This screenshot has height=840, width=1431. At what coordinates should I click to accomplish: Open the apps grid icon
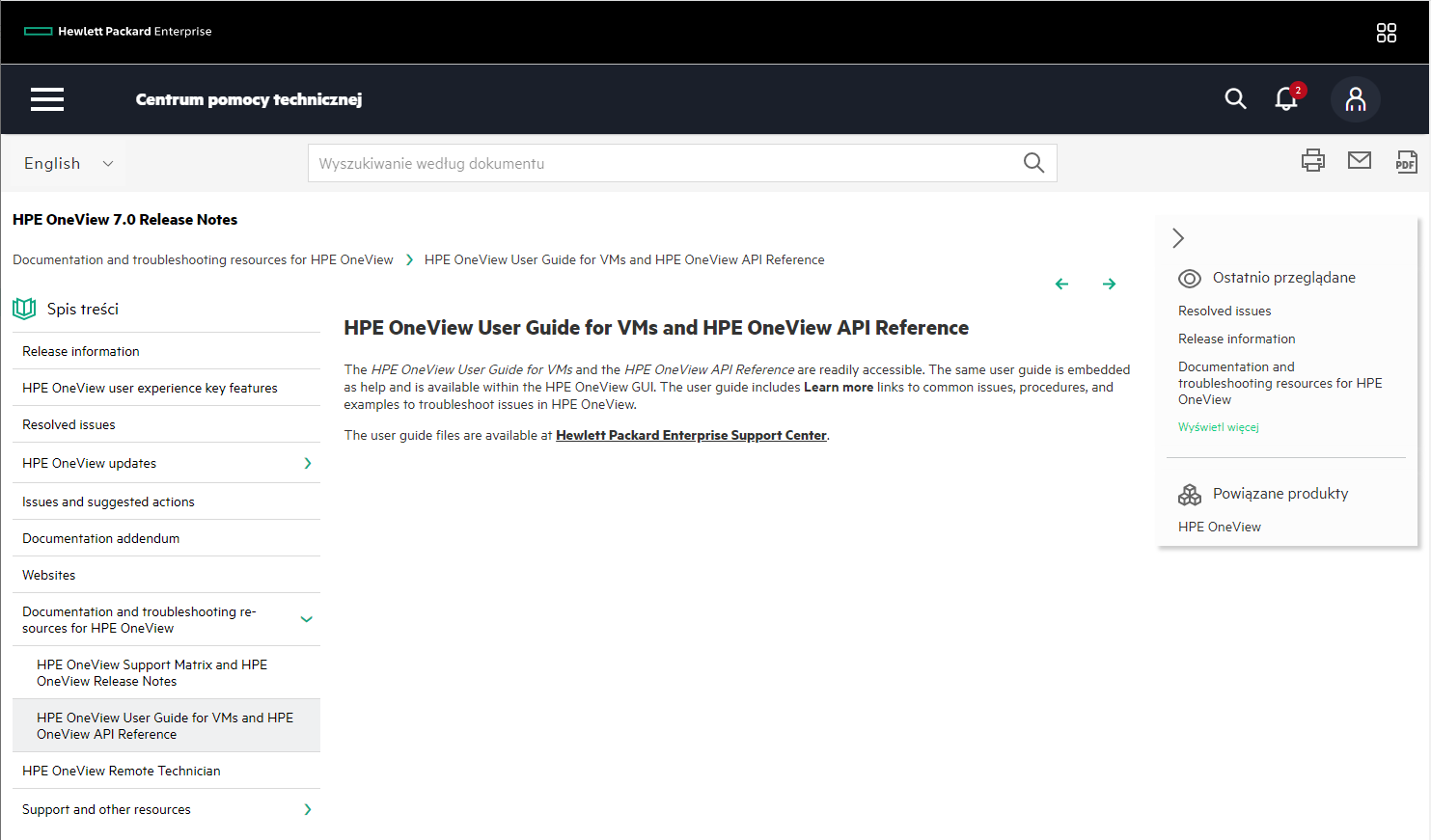pos(1386,33)
